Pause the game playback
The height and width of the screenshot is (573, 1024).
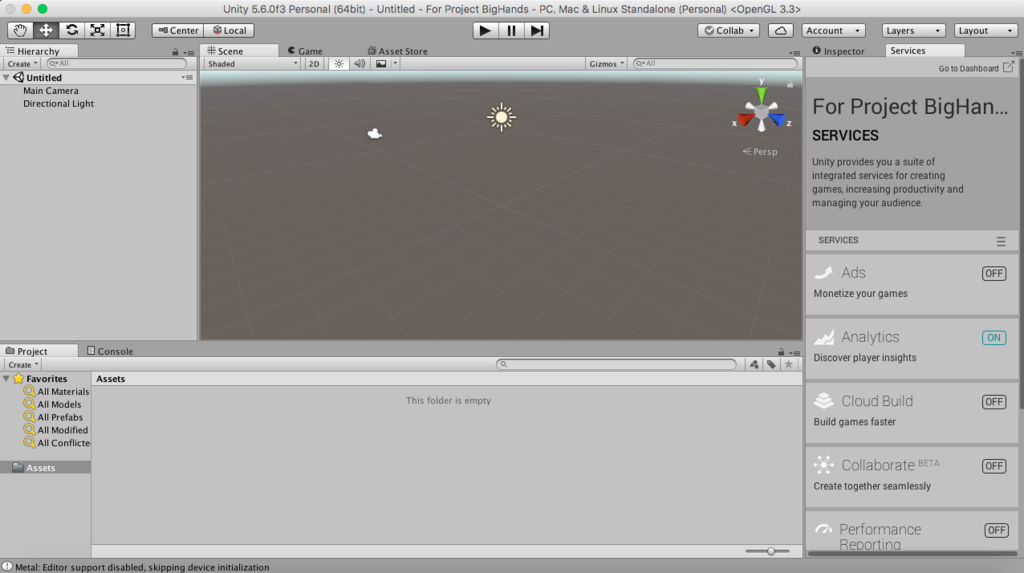click(511, 31)
